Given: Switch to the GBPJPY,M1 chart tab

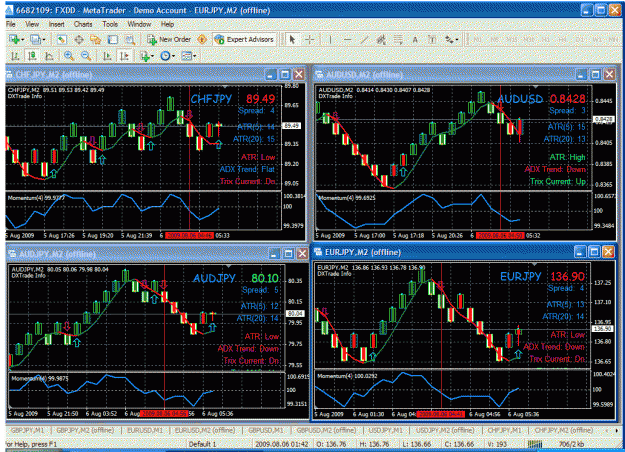Looking at the screenshot, I should 27,430.
